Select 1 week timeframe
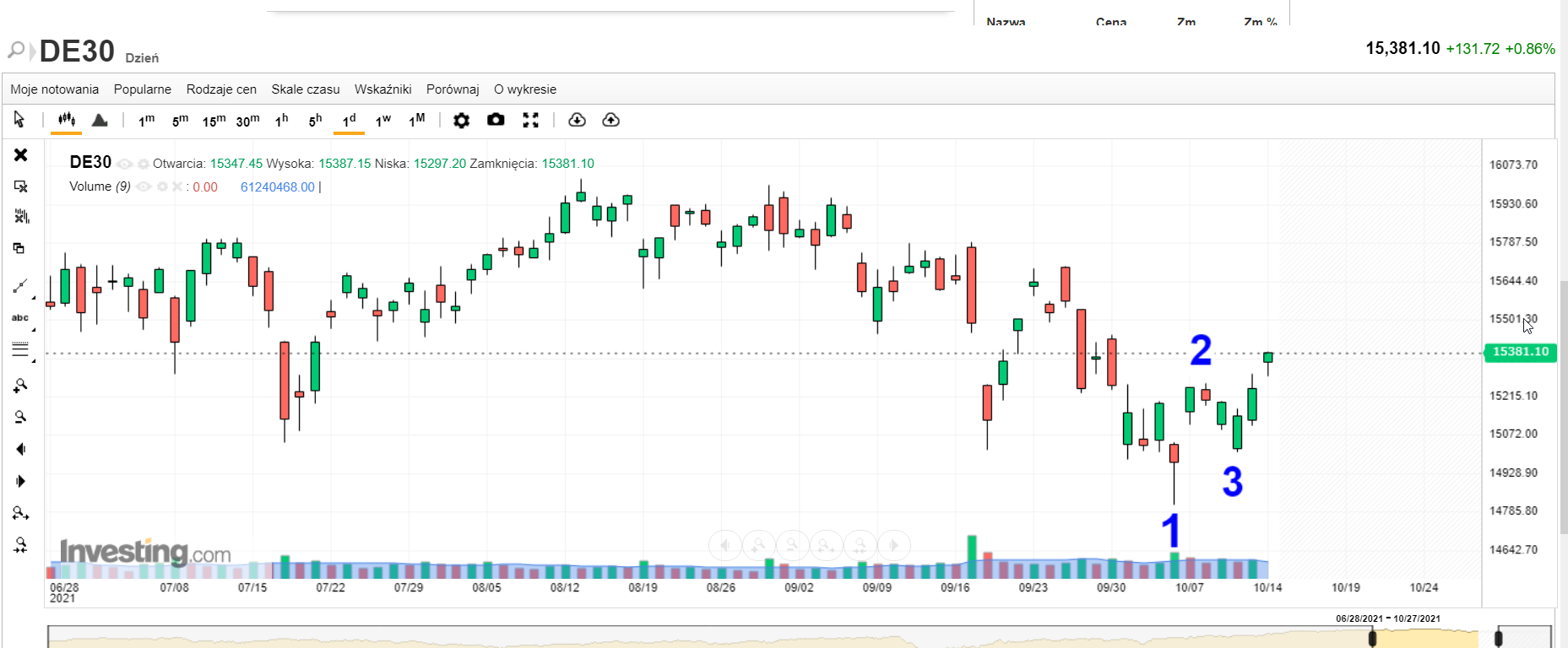Screen dimensions: 1568x648 (x=383, y=120)
